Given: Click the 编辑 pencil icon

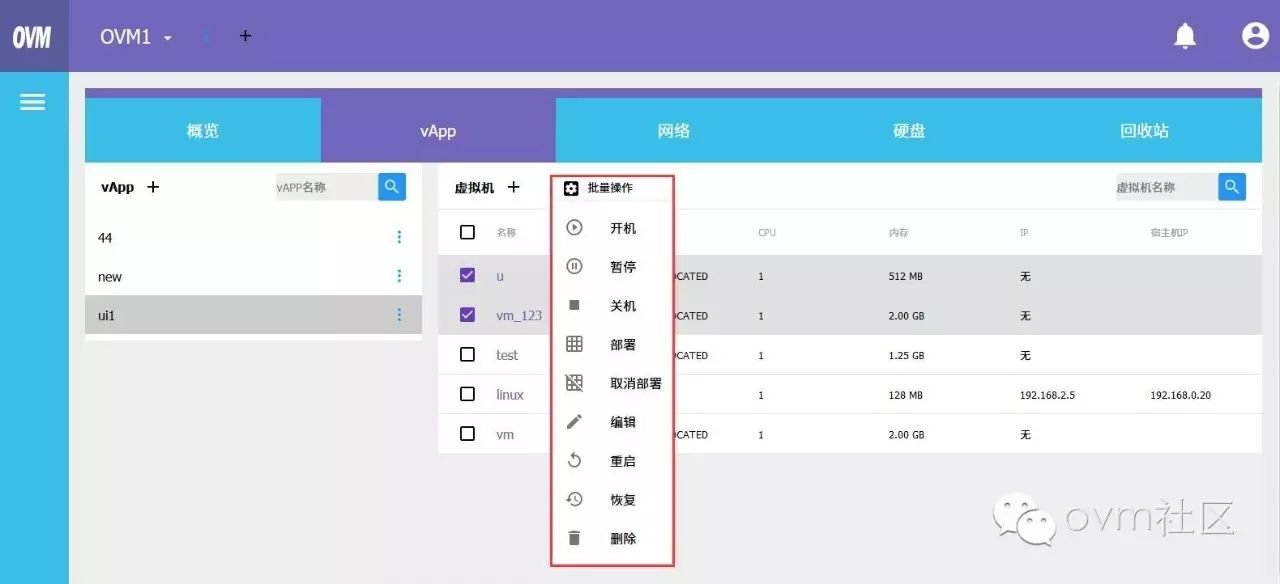Looking at the screenshot, I should (x=574, y=422).
